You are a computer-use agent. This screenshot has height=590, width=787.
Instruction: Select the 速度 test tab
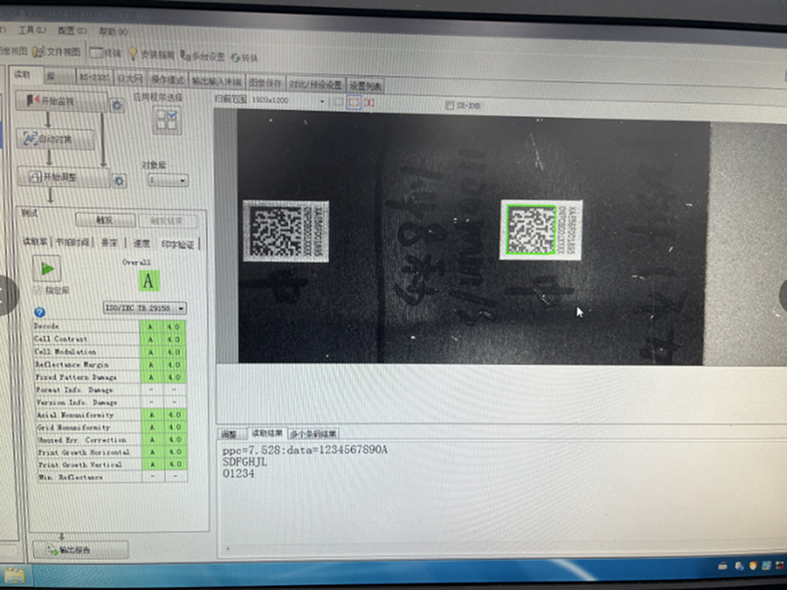pos(142,243)
